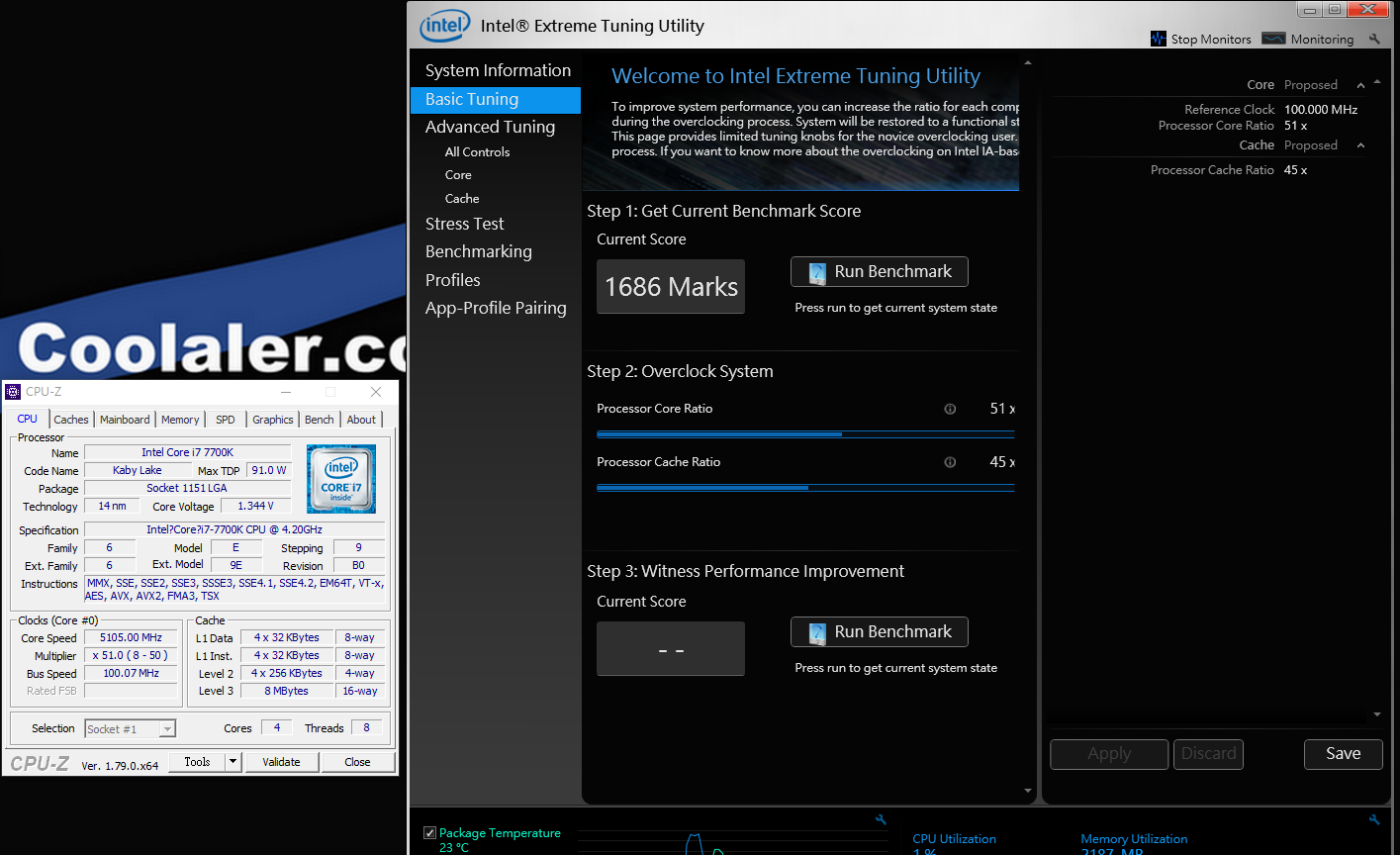Click the Reference Clock 100.000 MHz value
The height and width of the screenshot is (855, 1400).
click(1321, 110)
